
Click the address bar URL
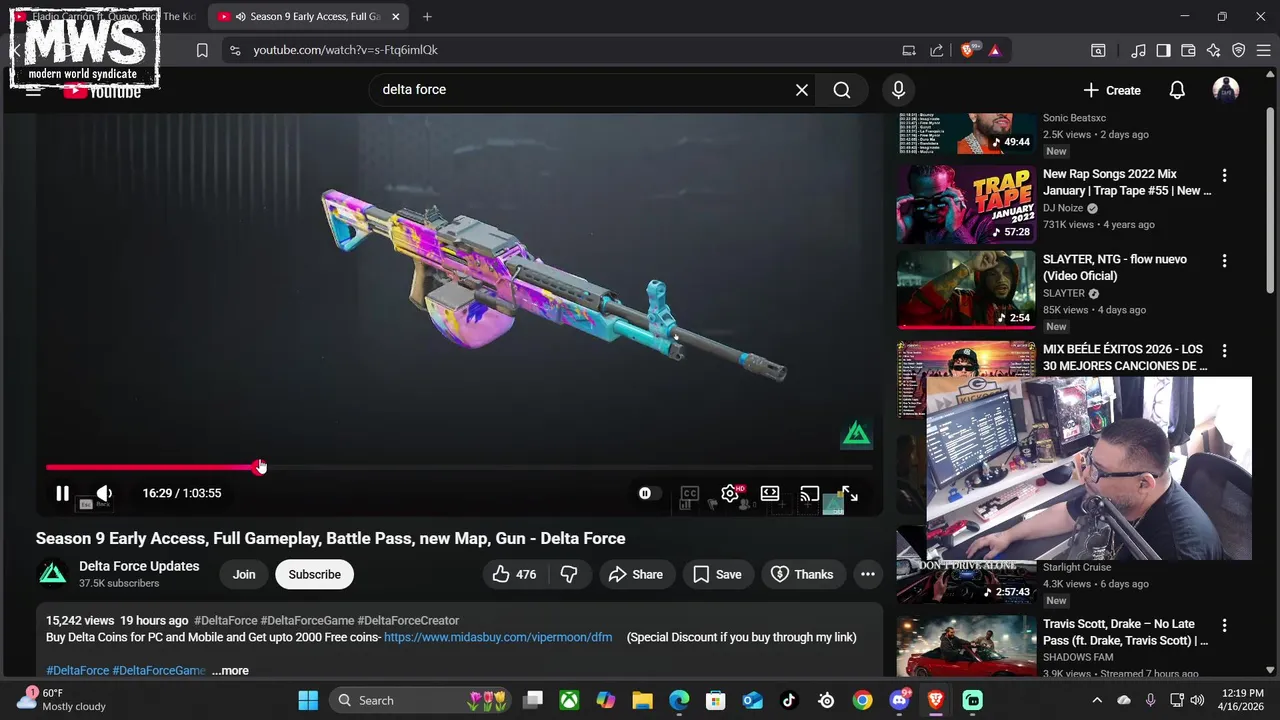(x=345, y=50)
